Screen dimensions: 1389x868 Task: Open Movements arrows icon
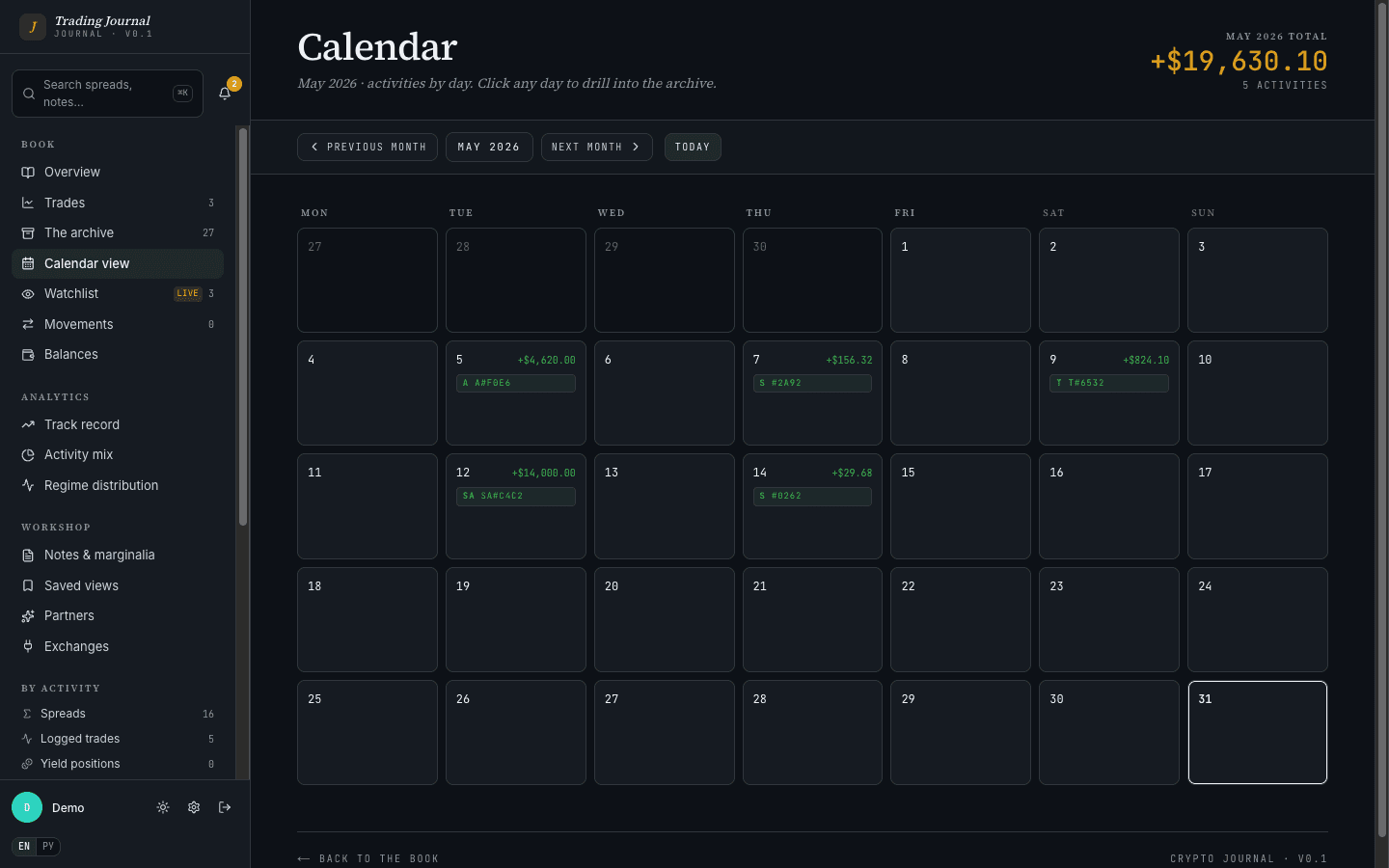[28, 324]
